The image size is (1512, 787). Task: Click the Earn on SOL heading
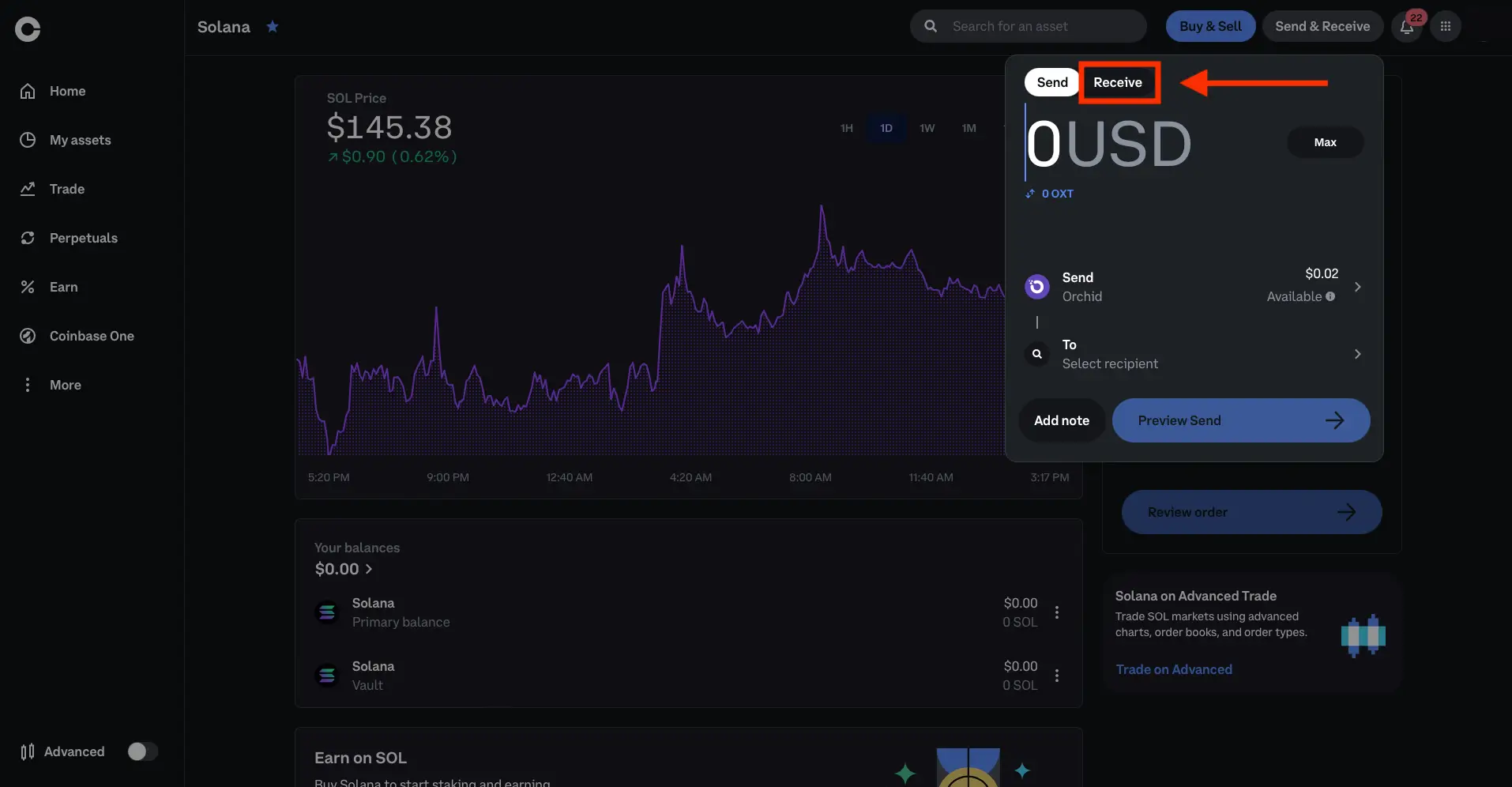(x=360, y=758)
